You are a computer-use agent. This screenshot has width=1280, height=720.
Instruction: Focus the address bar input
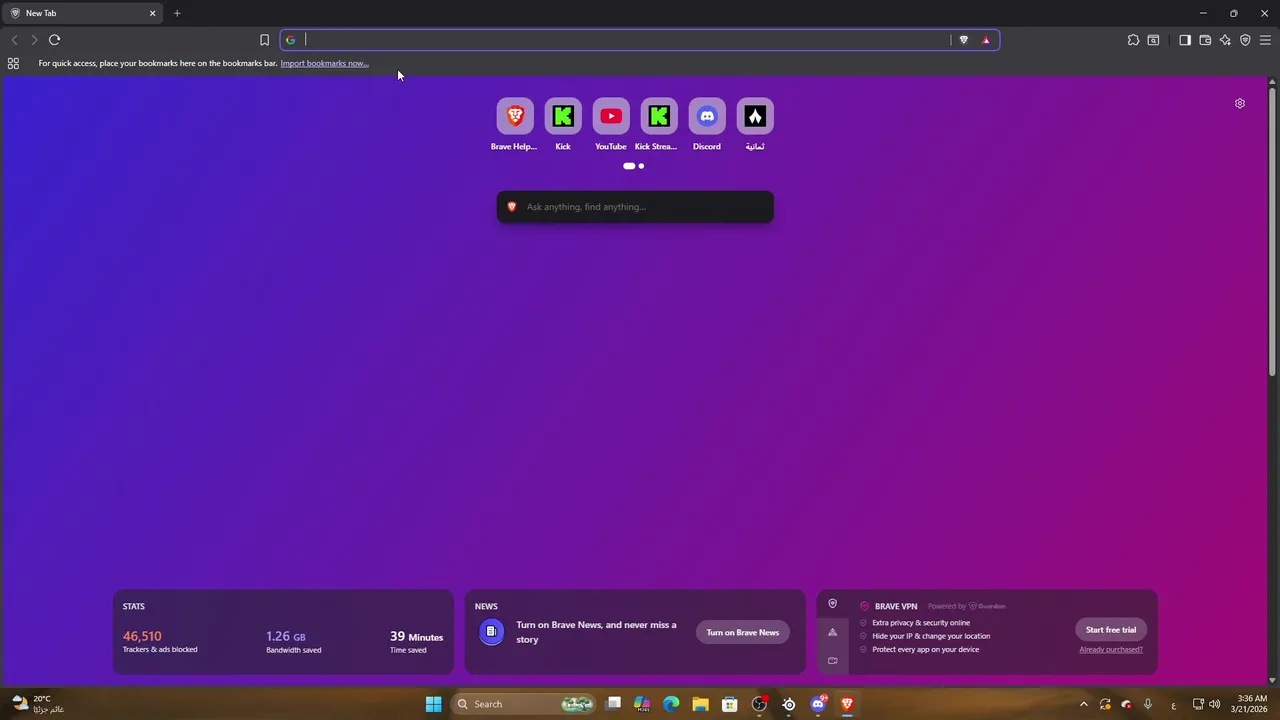point(626,40)
